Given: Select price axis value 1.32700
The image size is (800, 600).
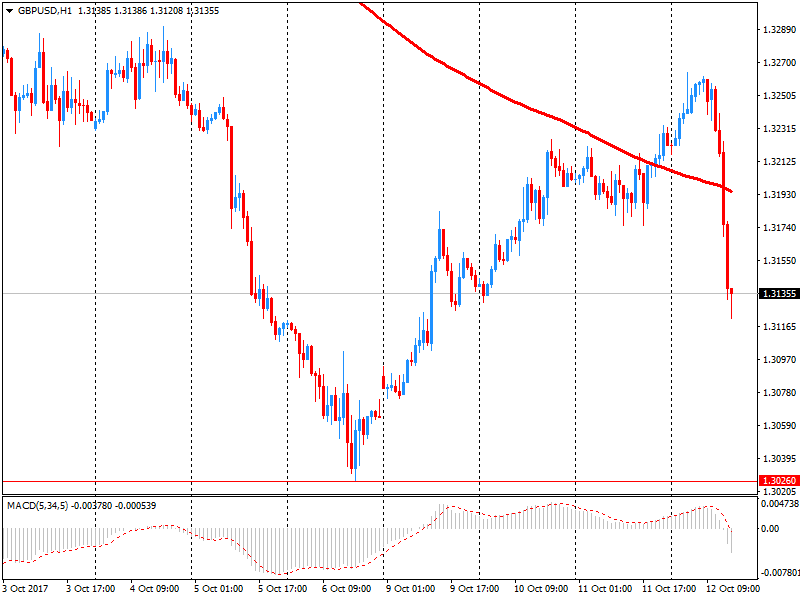Looking at the screenshot, I should tap(779, 63).
